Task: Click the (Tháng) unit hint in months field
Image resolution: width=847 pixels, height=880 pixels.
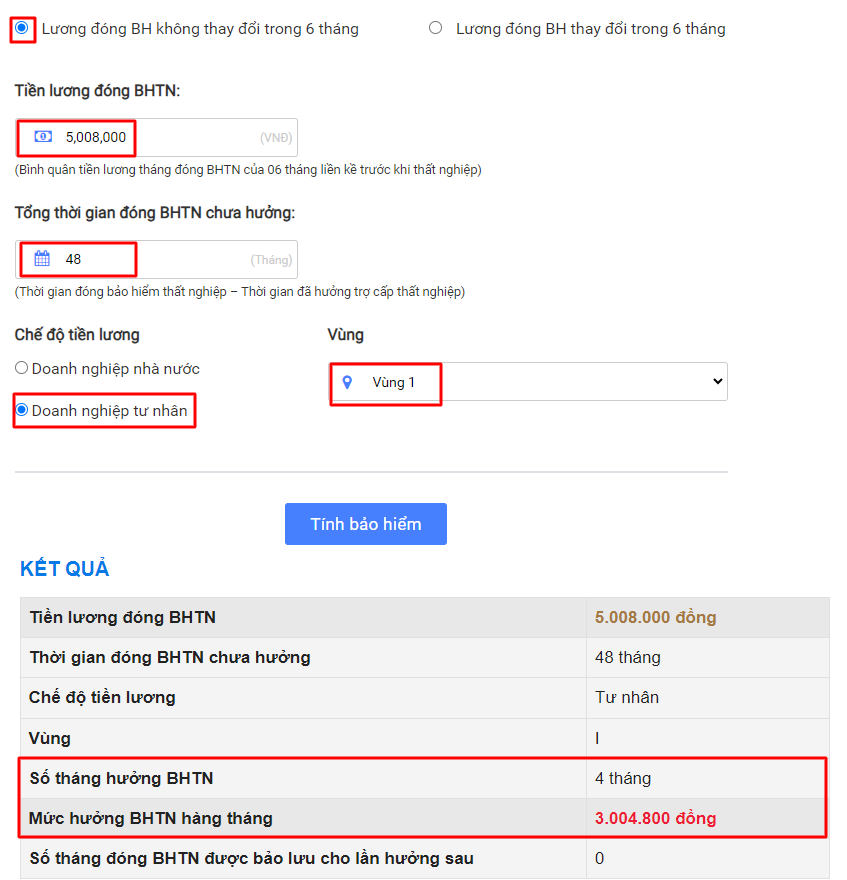Action: (x=271, y=260)
